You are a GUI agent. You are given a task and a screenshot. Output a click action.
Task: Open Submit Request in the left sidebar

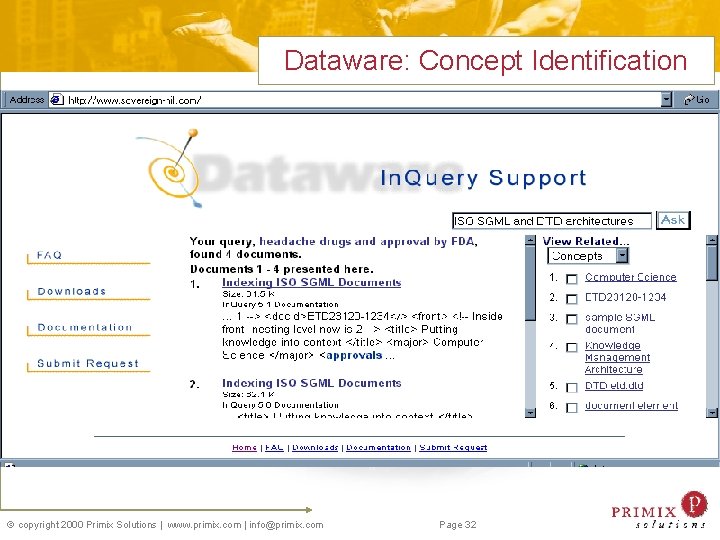88,363
